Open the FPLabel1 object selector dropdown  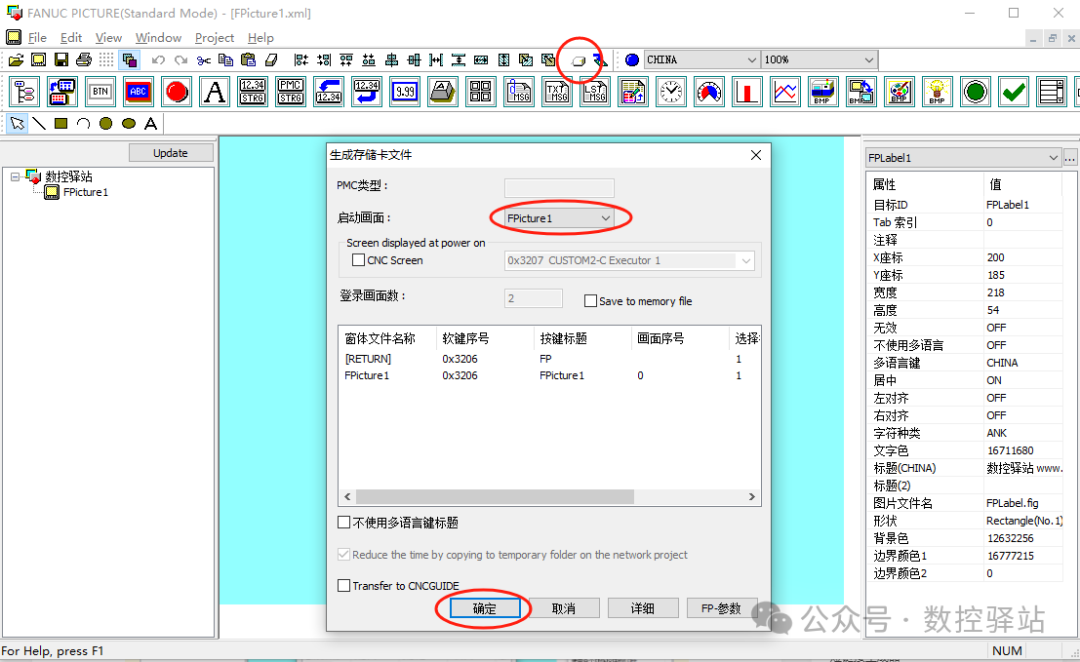coord(963,158)
